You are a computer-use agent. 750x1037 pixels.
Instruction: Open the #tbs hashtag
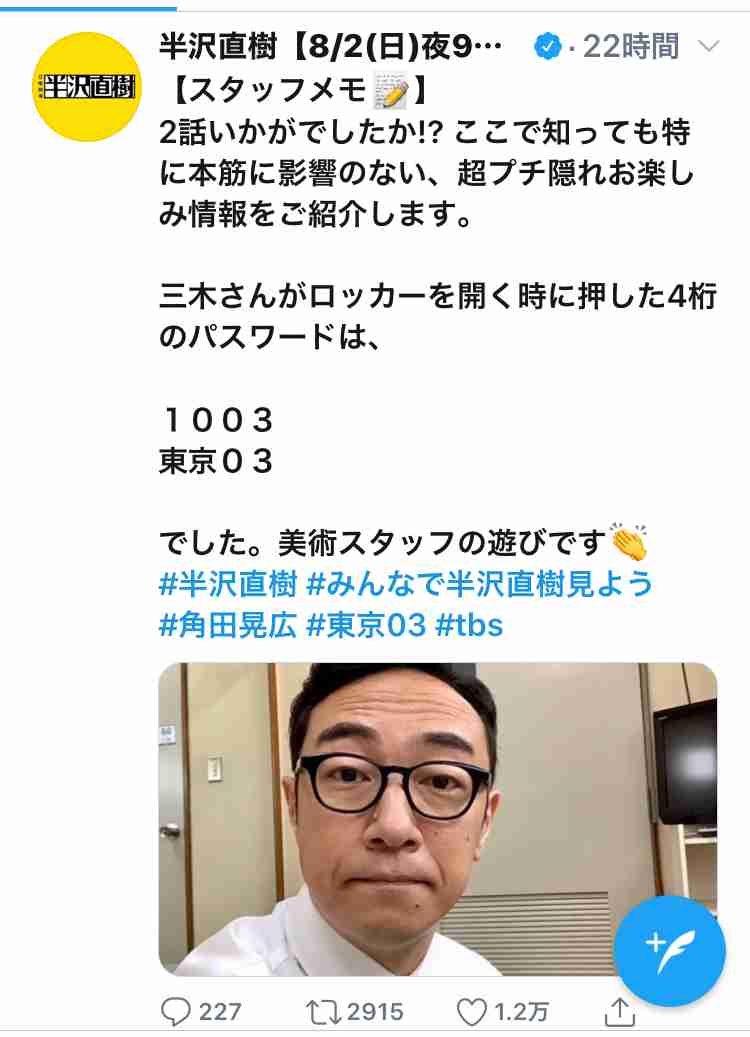(x=470, y=625)
